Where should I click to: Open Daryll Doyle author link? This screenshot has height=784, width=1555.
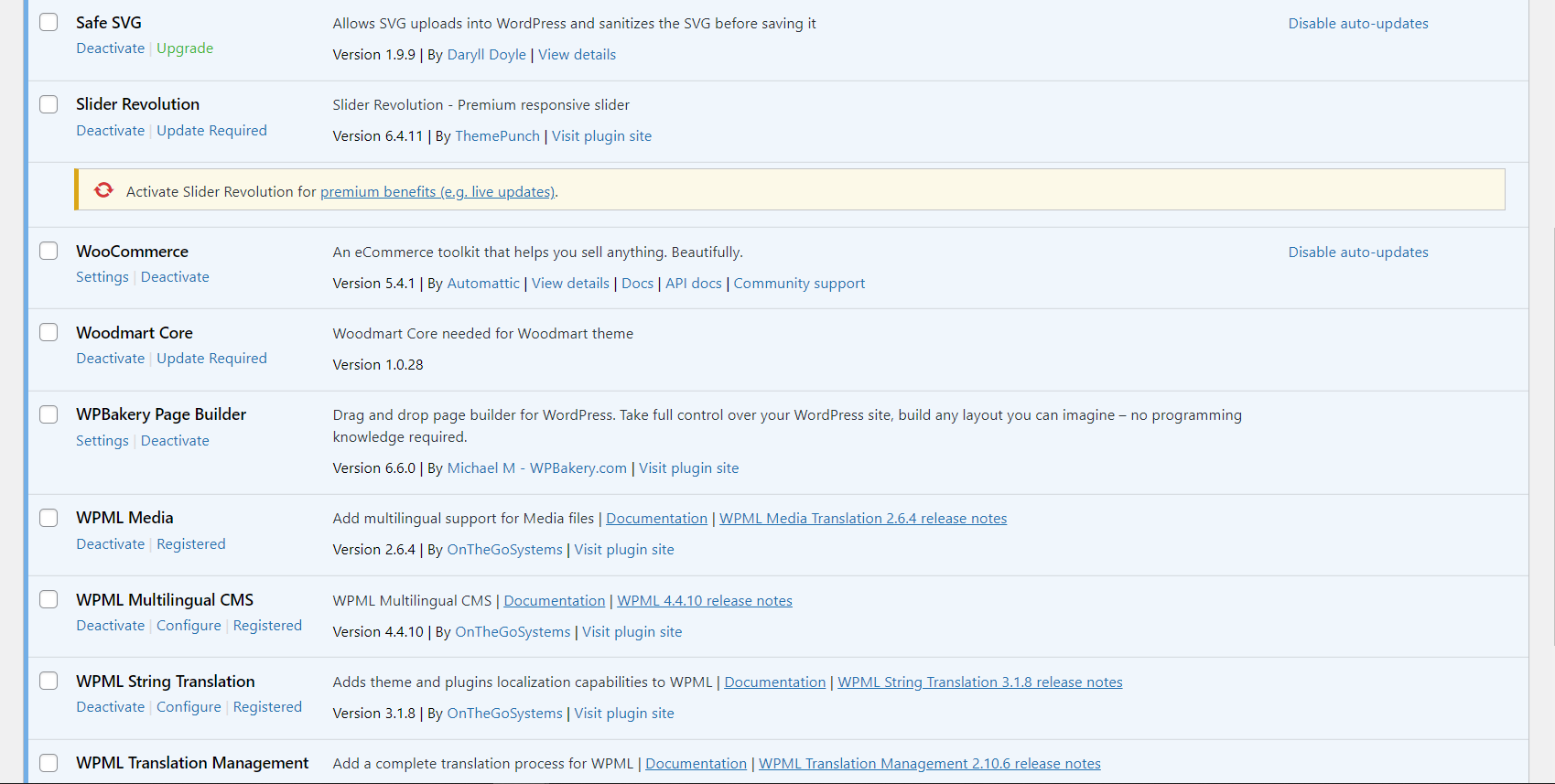486,55
